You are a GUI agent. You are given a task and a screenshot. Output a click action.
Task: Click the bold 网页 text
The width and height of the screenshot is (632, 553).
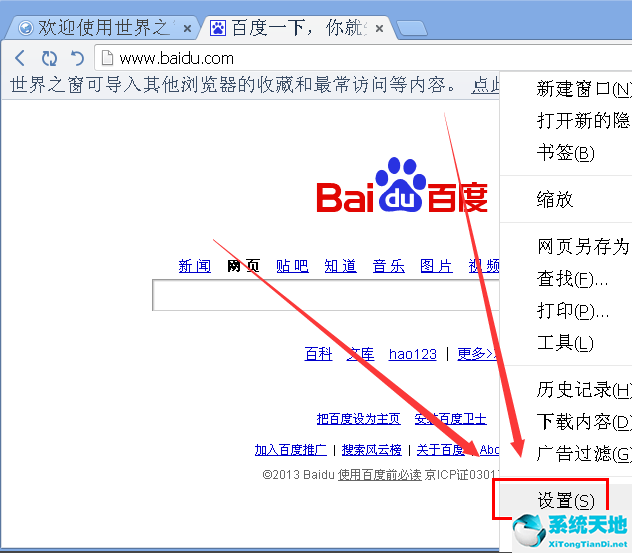(x=243, y=266)
